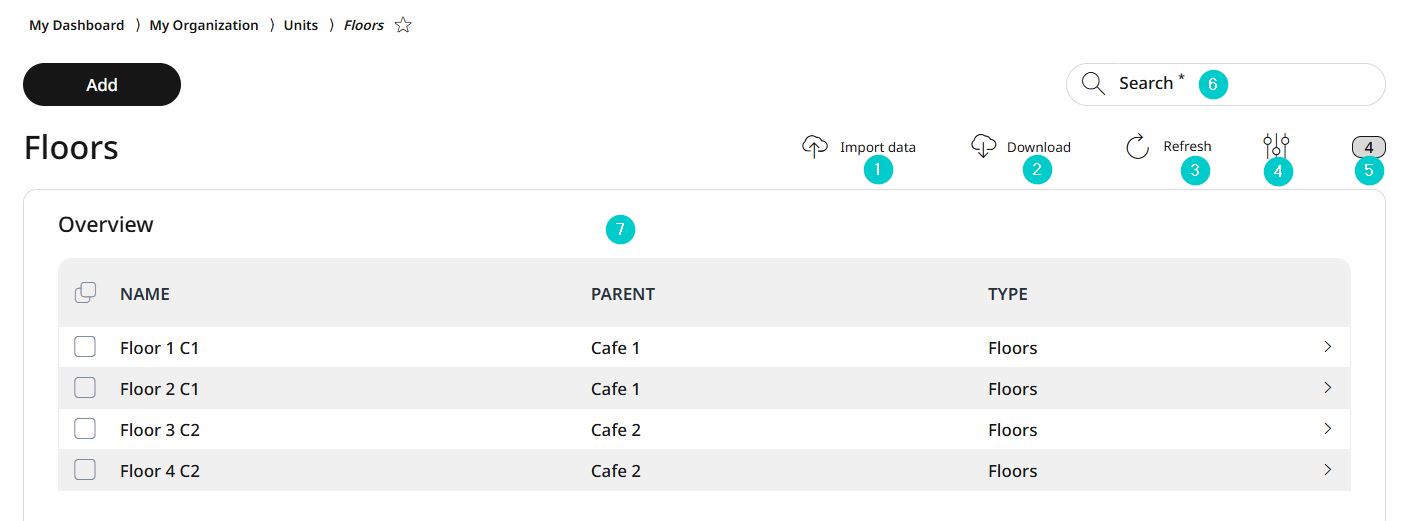Click the select-all icon in table header

click(x=86, y=293)
